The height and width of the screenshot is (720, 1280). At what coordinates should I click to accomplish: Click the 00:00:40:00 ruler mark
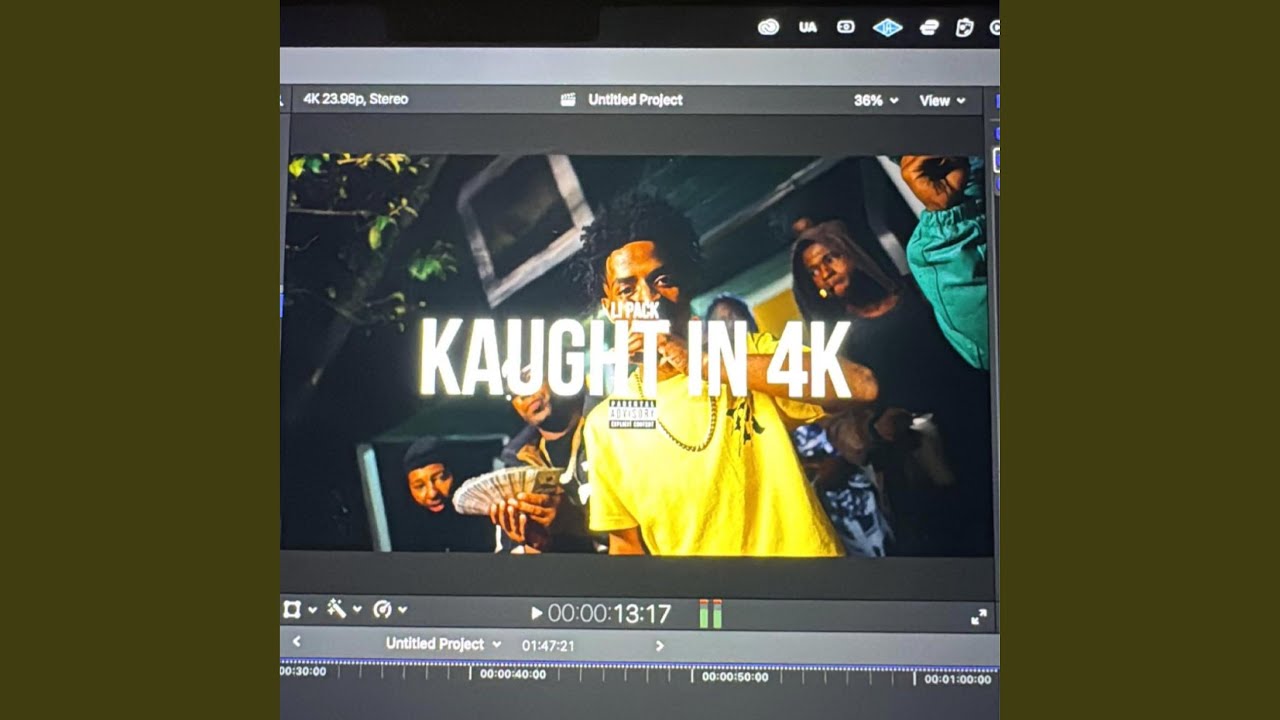[x=512, y=675]
